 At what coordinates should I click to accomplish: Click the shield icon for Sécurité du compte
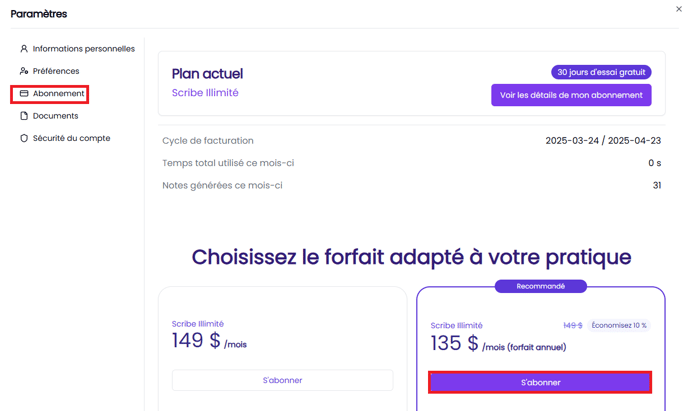pyautogui.click(x=24, y=138)
